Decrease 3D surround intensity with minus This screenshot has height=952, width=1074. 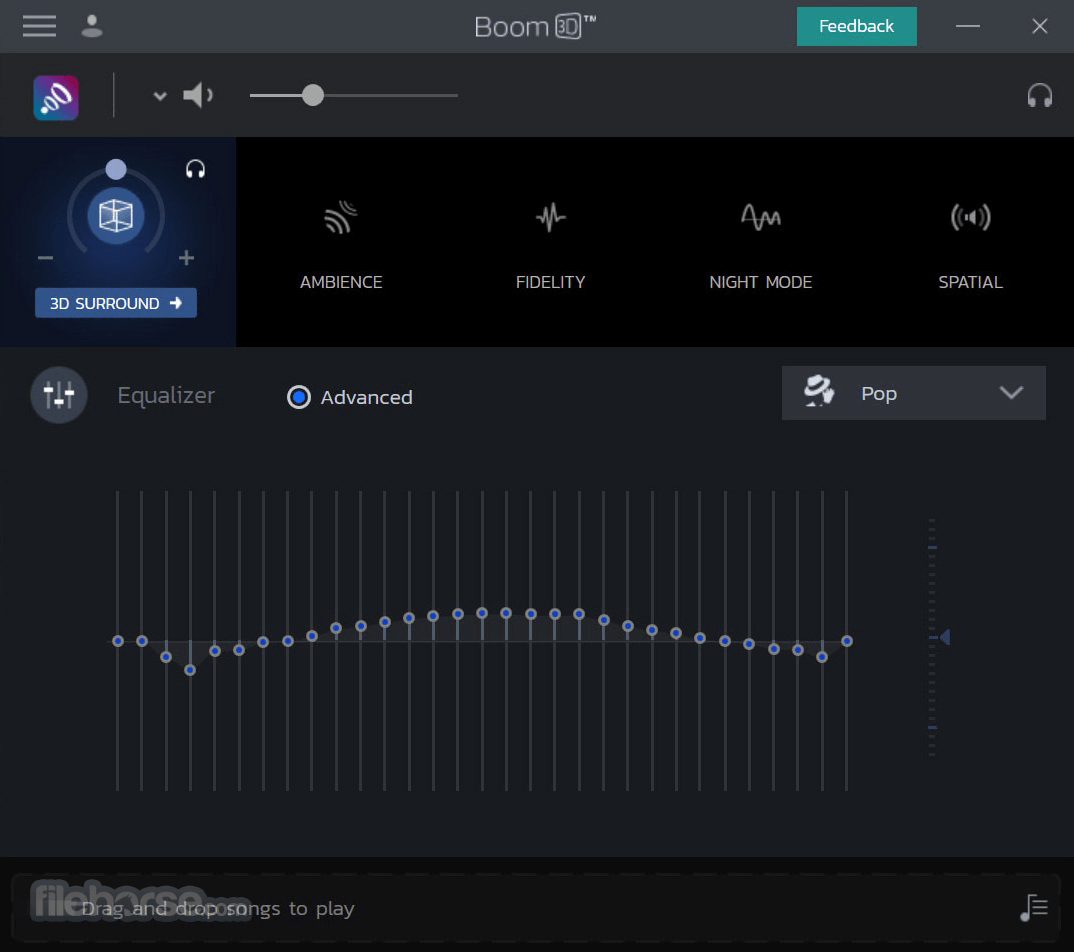point(45,258)
